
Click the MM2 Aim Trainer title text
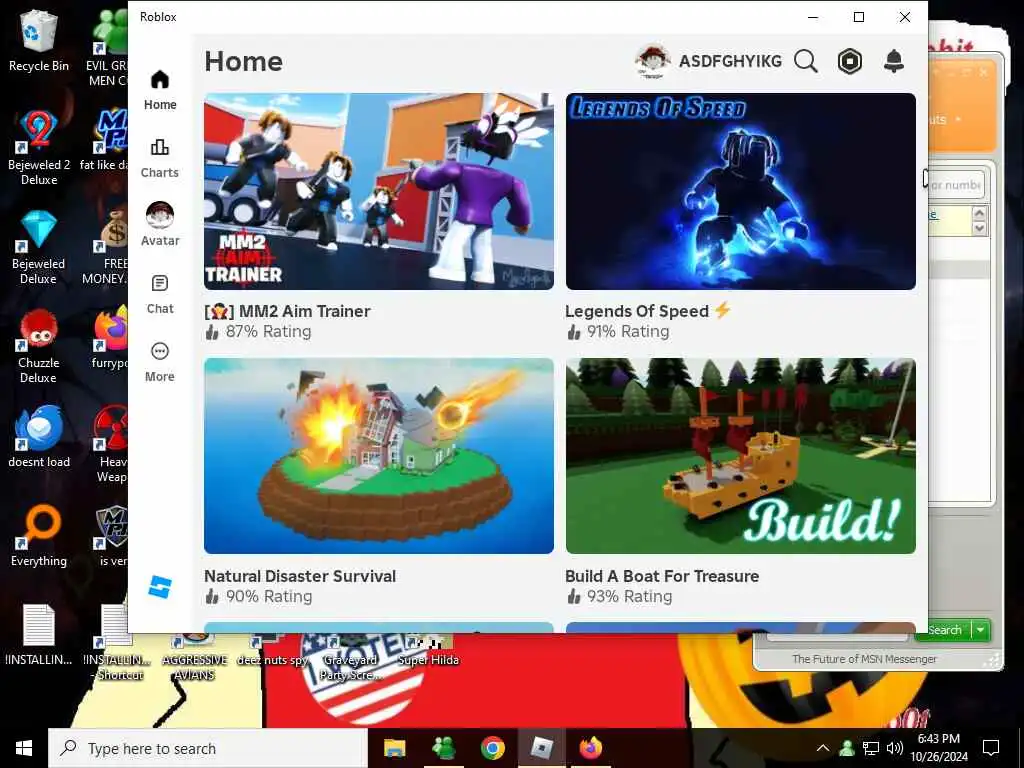287,312
